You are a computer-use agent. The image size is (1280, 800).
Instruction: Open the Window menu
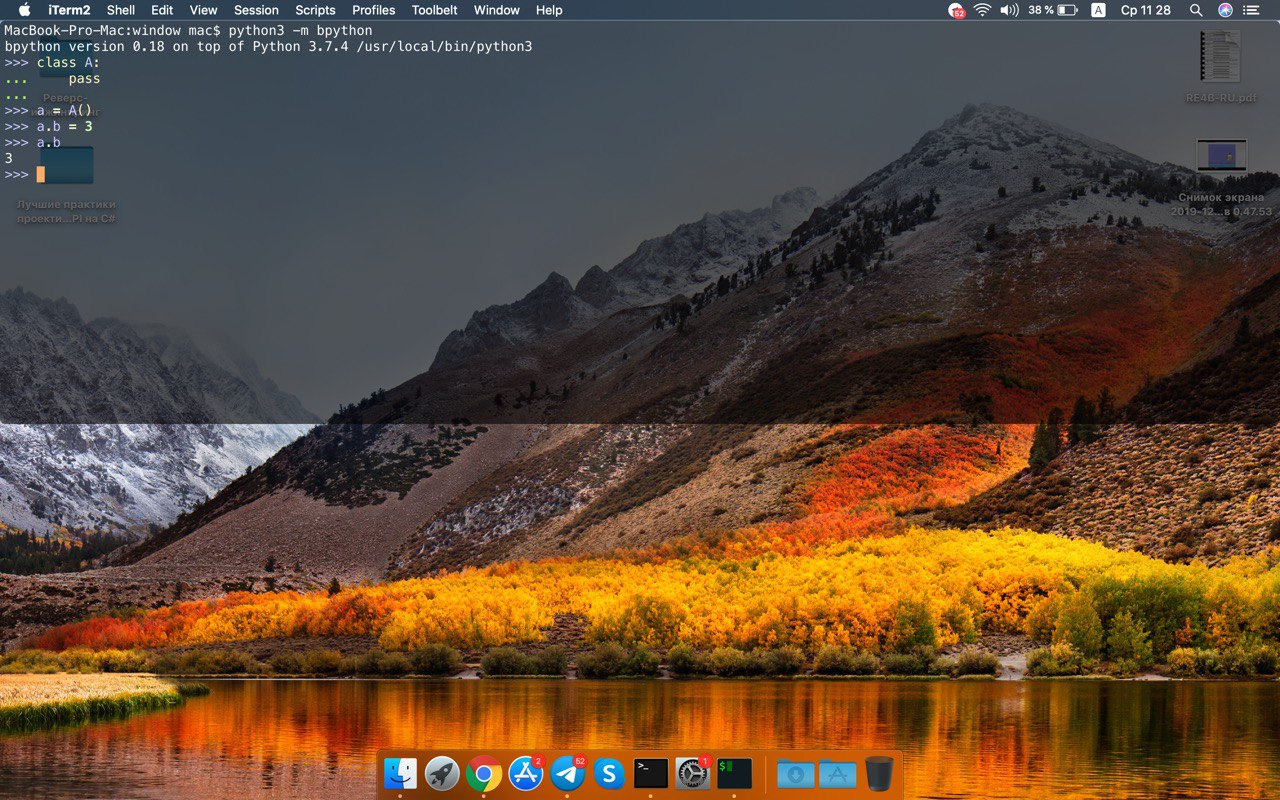click(497, 10)
